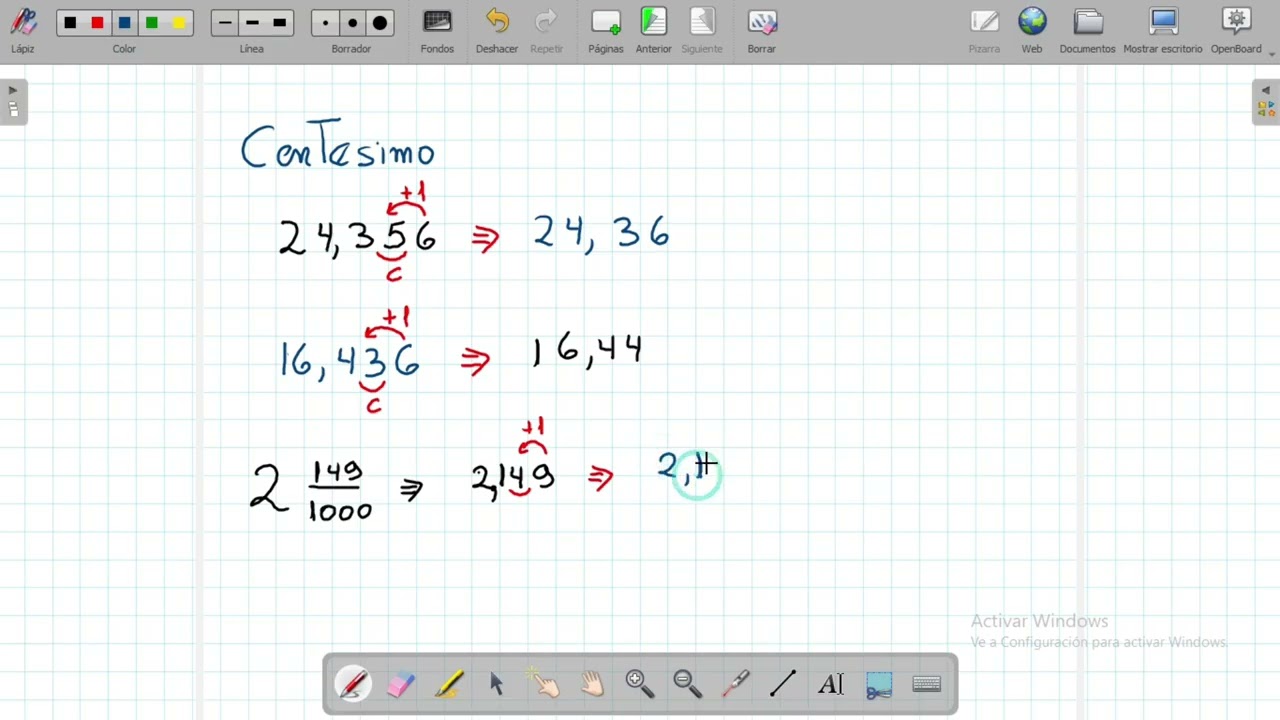
Task: Click Mostrar escritorio to show desktop
Action: tap(1163, 30)
